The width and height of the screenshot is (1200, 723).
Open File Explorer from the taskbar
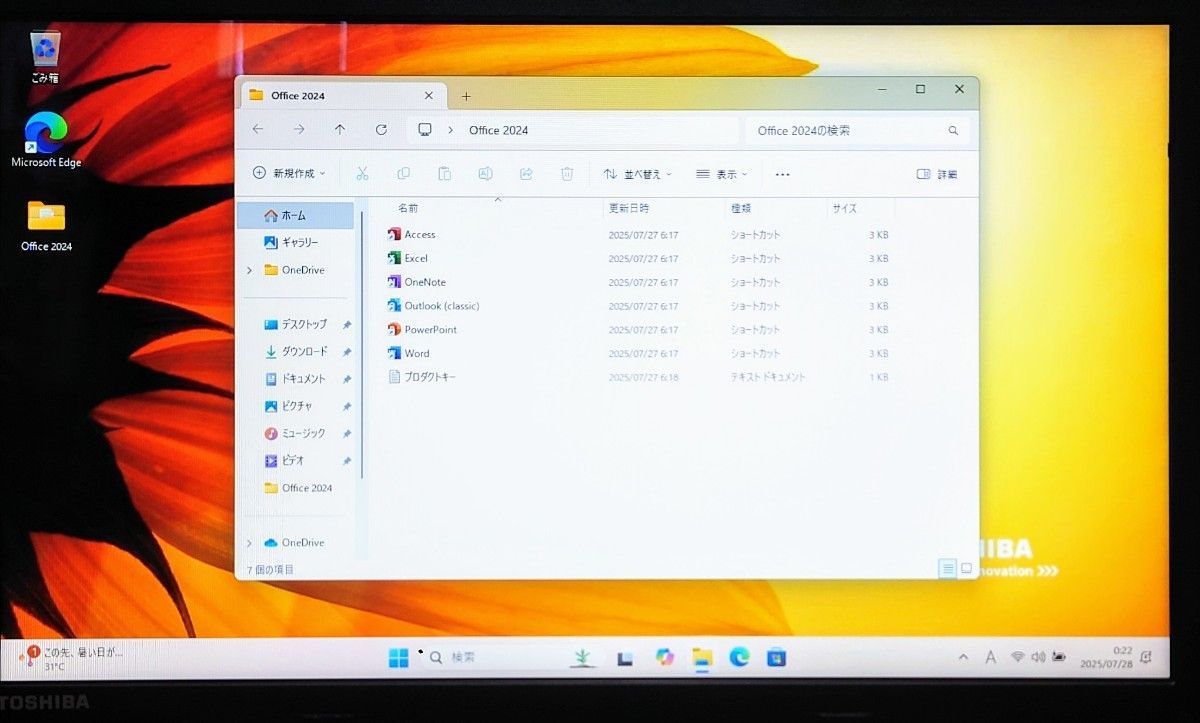click(x=702, y=657)
